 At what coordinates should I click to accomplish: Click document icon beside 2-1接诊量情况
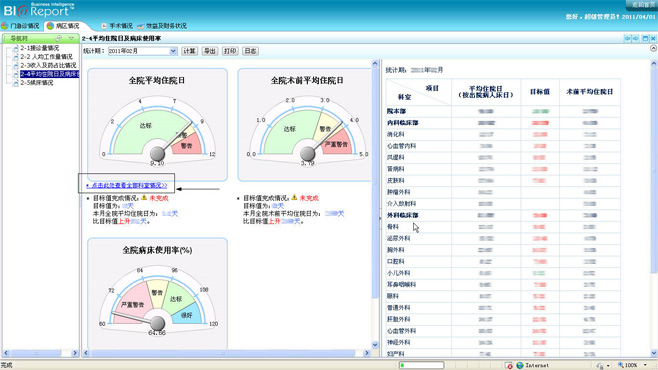[x=16, y=48]
